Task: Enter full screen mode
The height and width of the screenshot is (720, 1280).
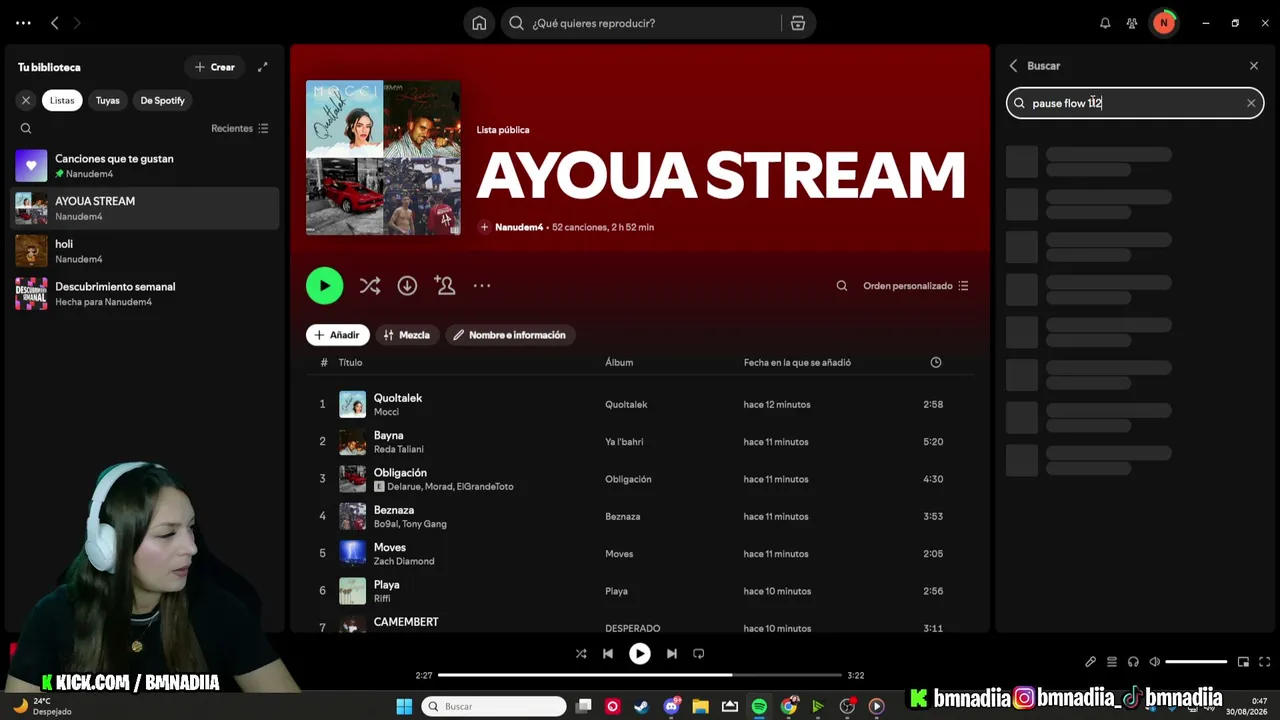Action: click(1264, 662)
